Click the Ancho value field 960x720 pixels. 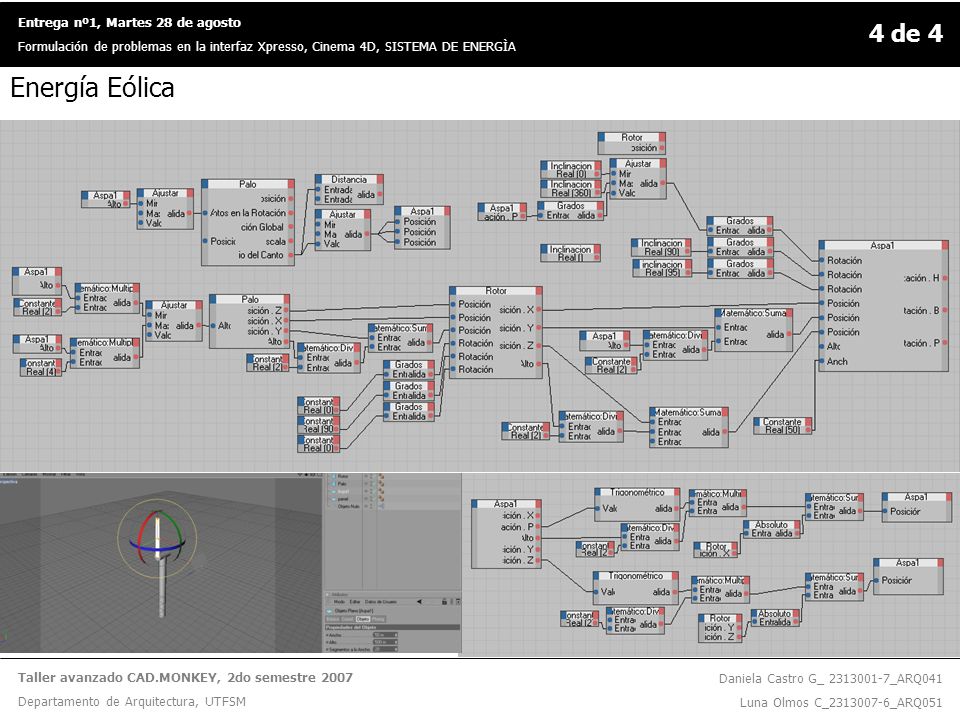click(x=386, y=635)
